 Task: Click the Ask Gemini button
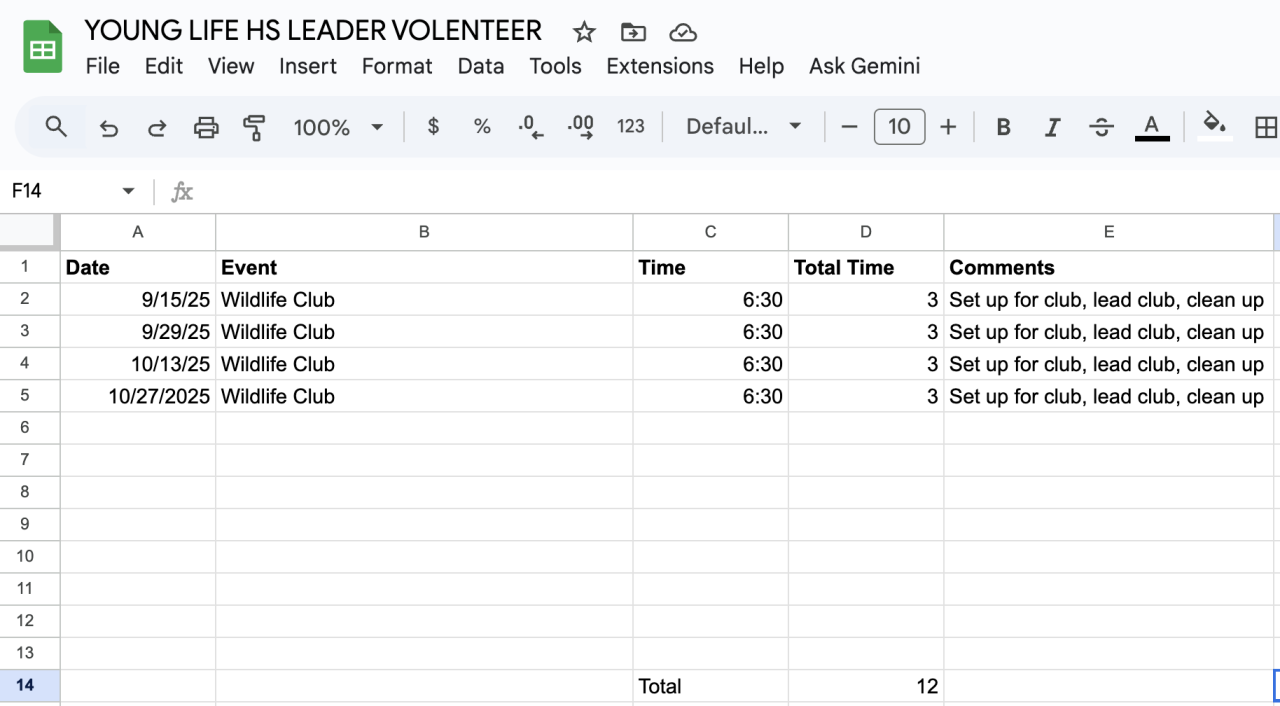[x=864, y=66]
